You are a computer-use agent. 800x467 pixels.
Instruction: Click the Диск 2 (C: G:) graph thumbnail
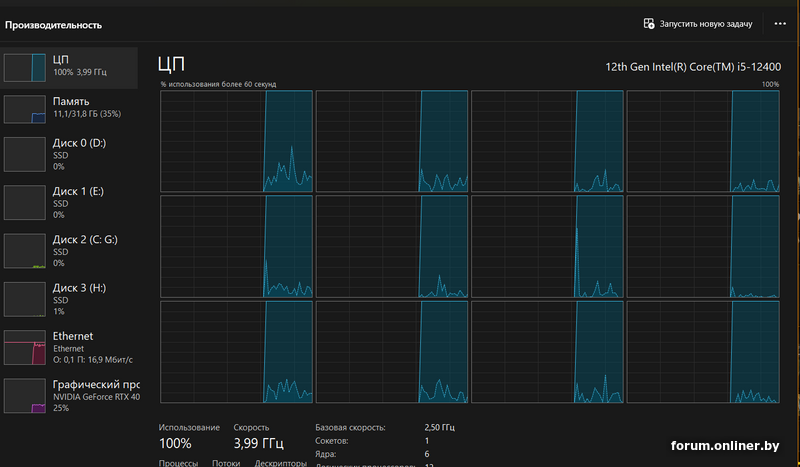tap(25, 251)
